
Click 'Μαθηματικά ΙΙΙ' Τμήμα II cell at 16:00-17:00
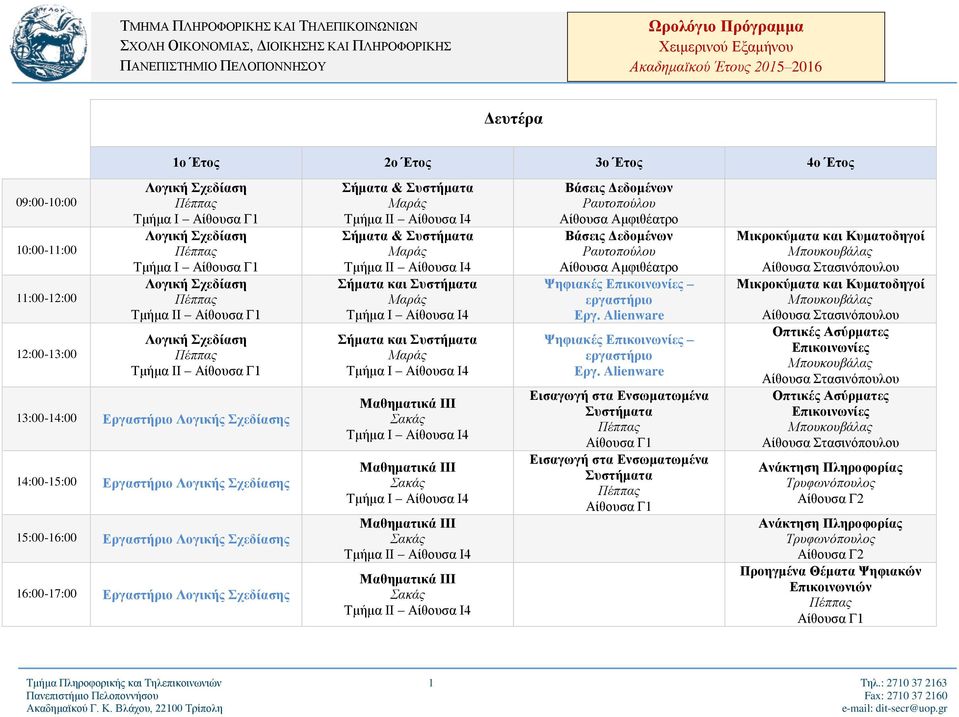click(407, 594)
